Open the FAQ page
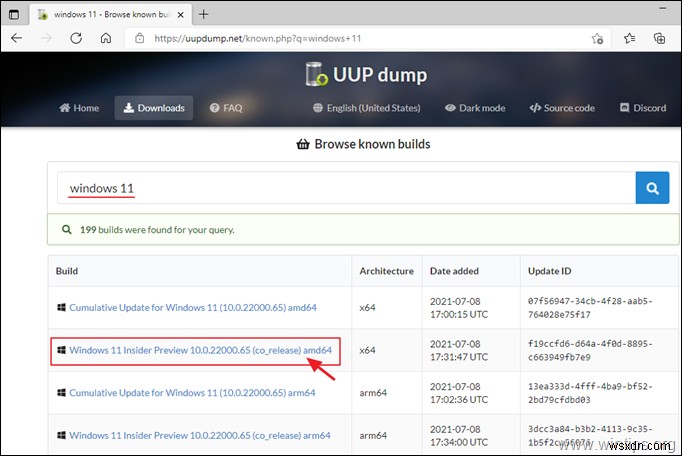682x456 pixels. point(226,108)
